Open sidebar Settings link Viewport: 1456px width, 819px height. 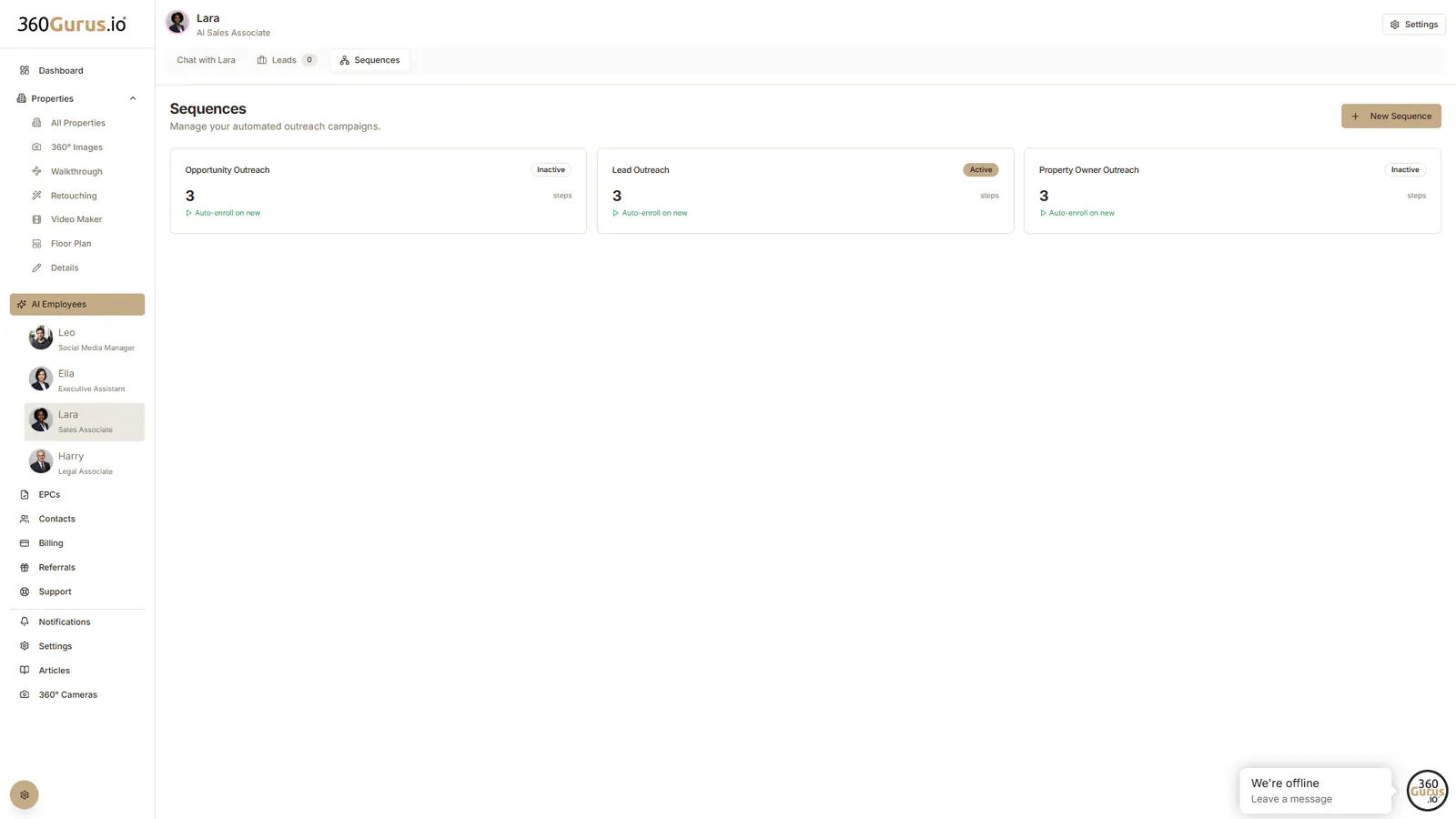click(x=56, y=646)
